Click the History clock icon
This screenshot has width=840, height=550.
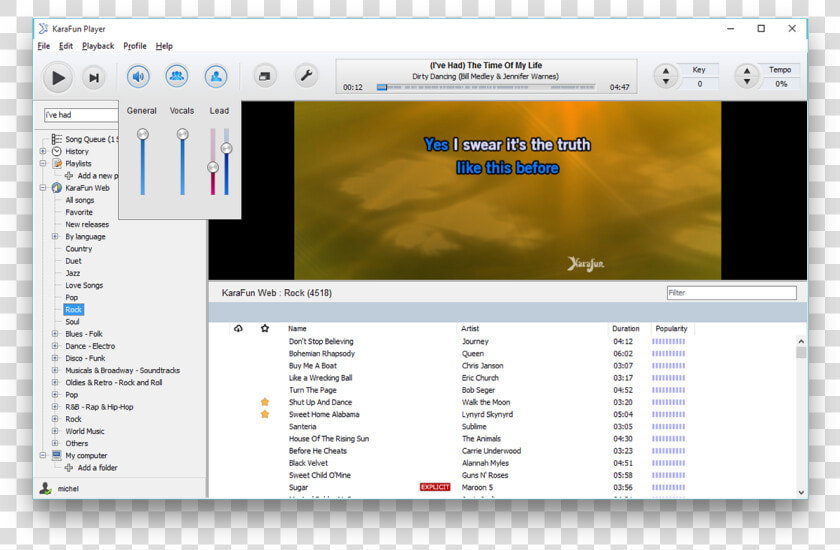(57, 152)
